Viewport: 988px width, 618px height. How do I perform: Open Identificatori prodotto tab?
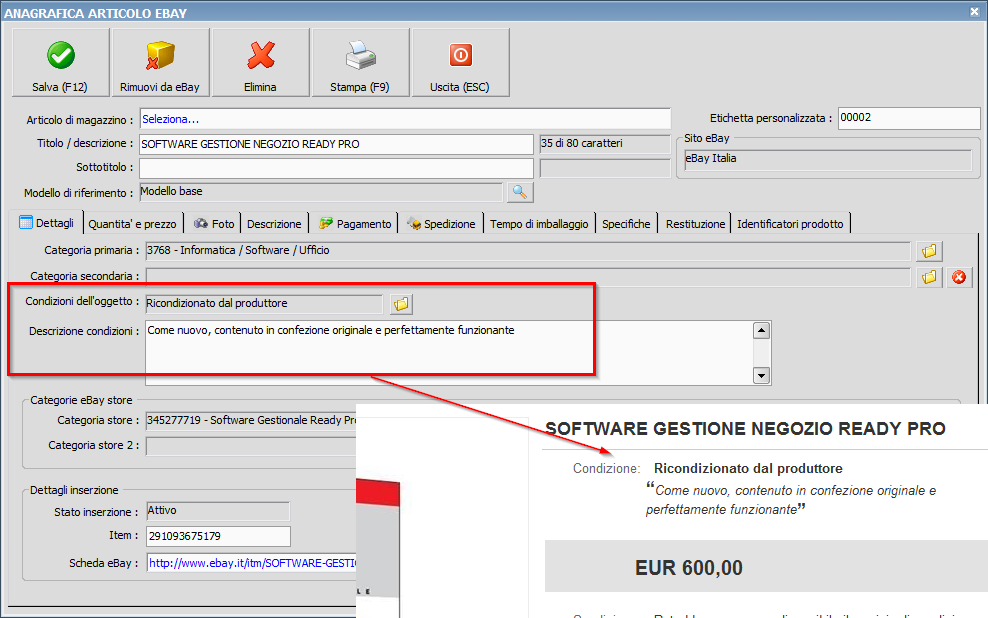pyautogui.click(x=790, y=224)
